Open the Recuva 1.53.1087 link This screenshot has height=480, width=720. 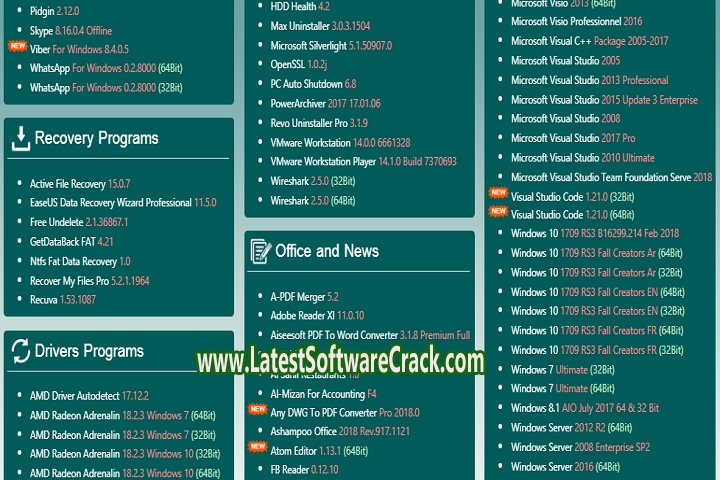(x=62, y=299)
